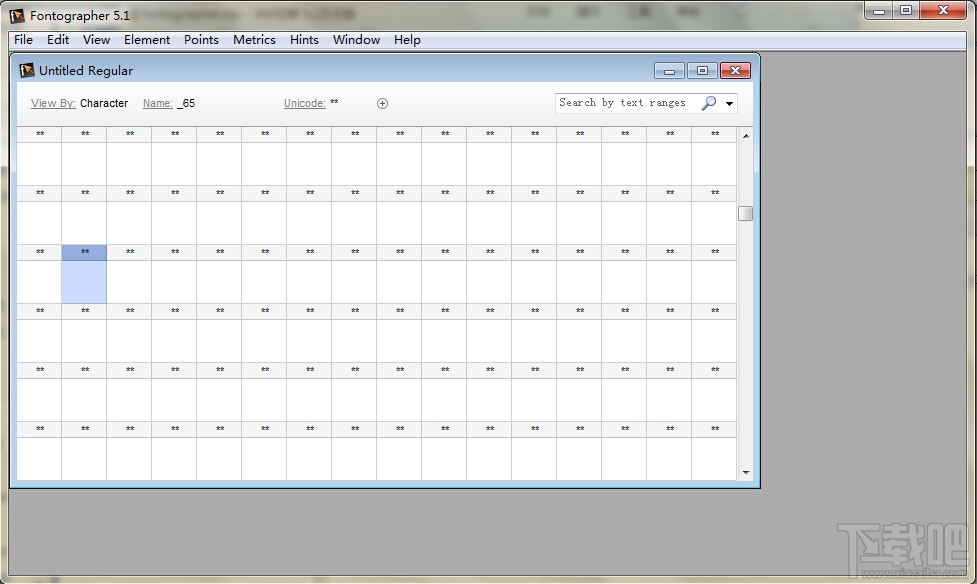Open the Hints menu

(304, 40)
